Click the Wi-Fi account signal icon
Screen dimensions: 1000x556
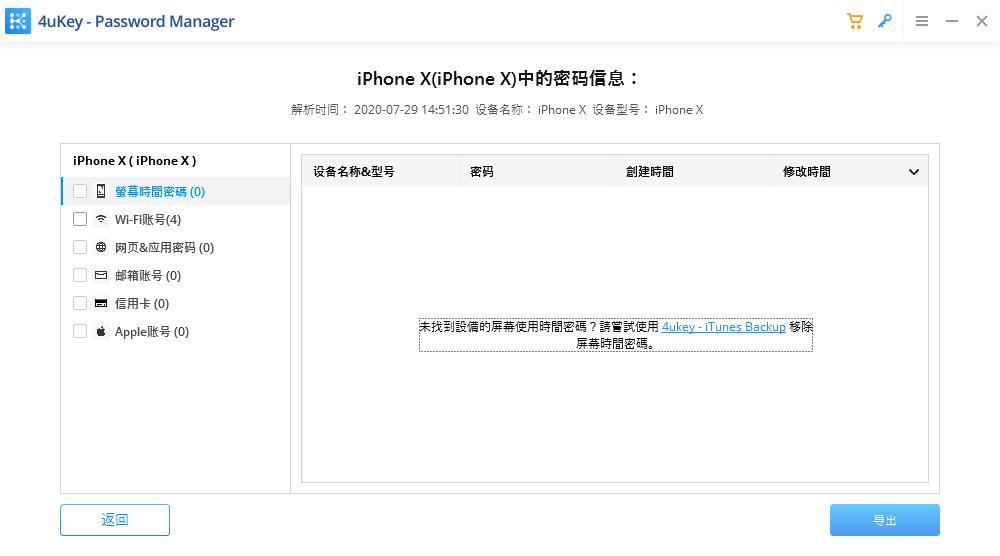point(101,219)
